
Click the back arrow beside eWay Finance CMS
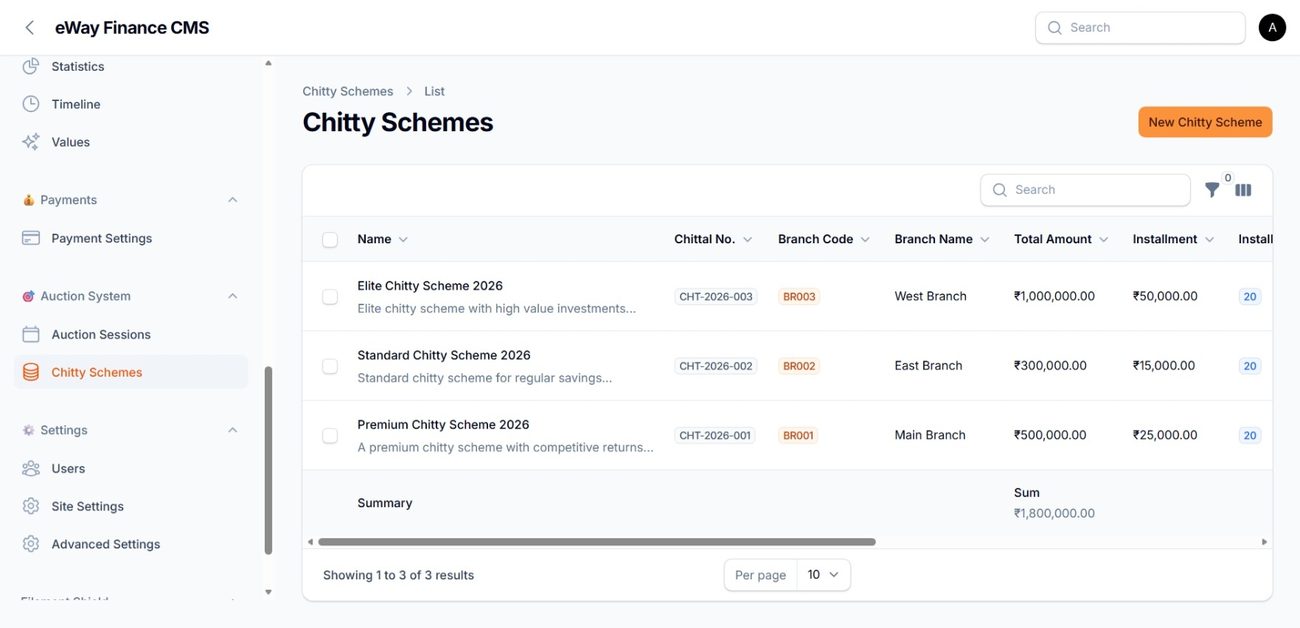pos(29,28)
